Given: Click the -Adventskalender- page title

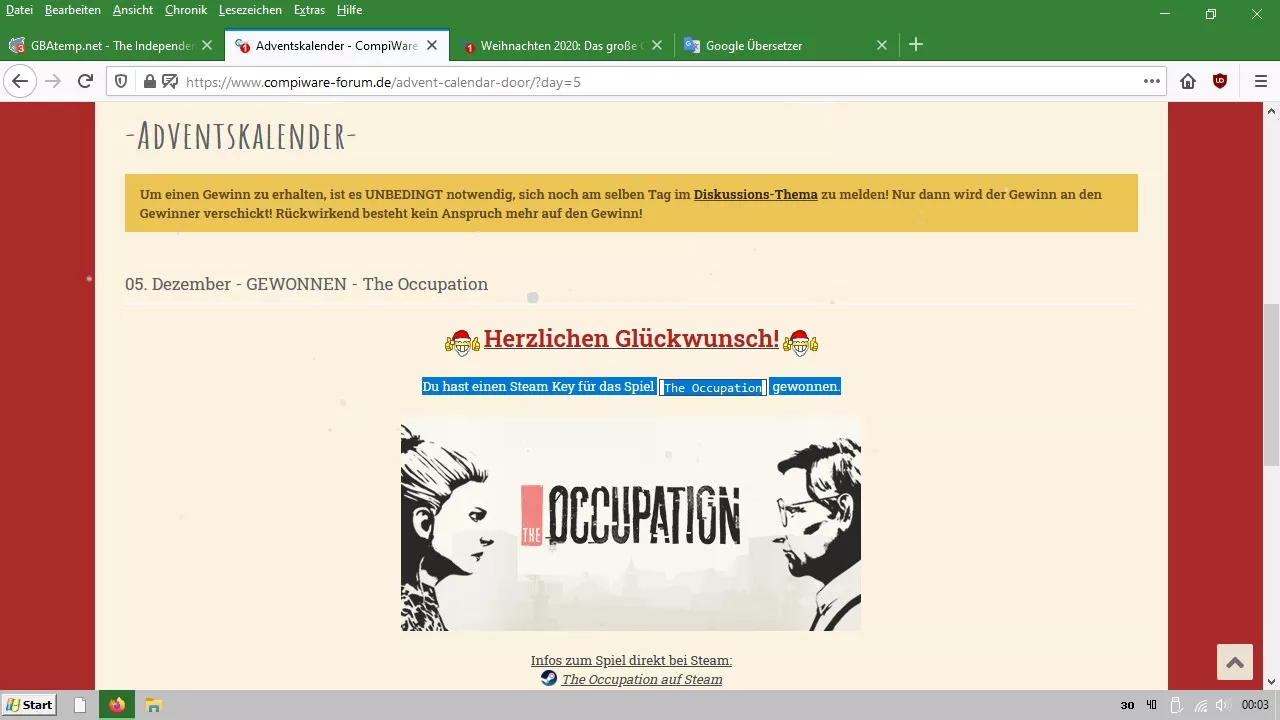Looking at the screenshot, I should pos(241,136).
